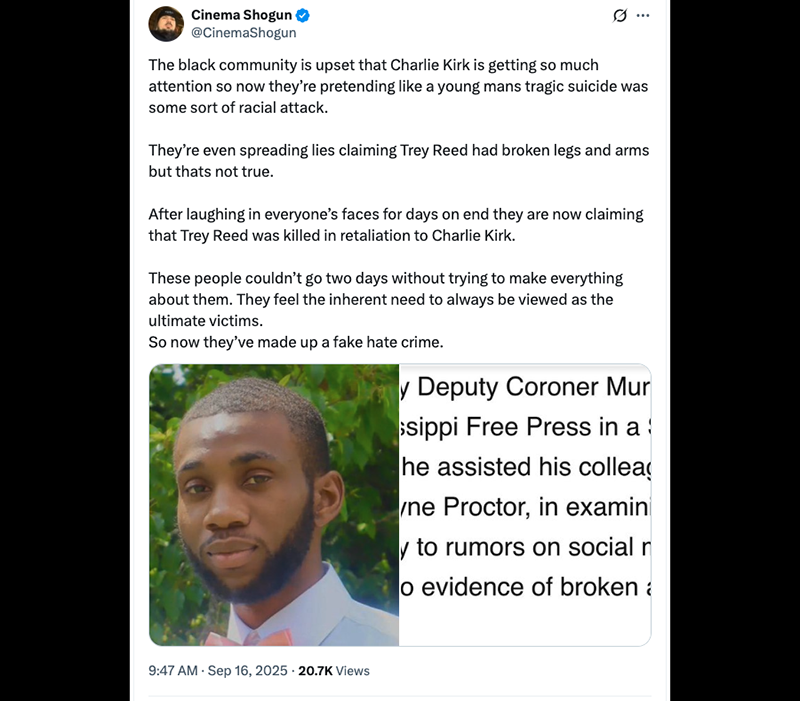Click the Sep 16, 2025 date
The width and height of the screenshot is (800, 701).
[247, 670]
